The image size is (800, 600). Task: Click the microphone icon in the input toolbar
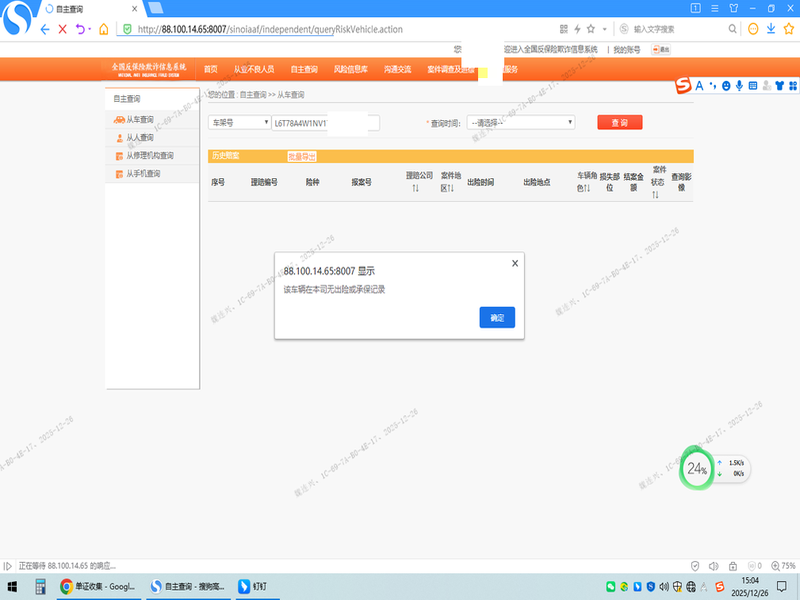tap(739, 86)
